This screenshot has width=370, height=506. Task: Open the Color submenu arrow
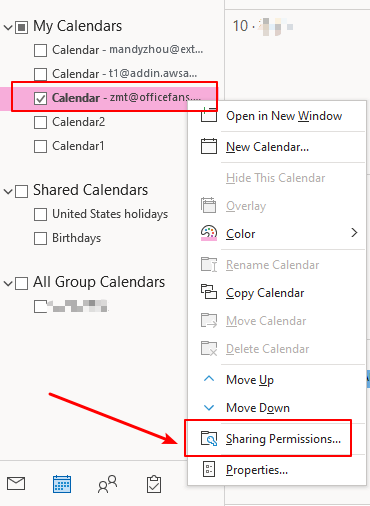tap(354, 233)
